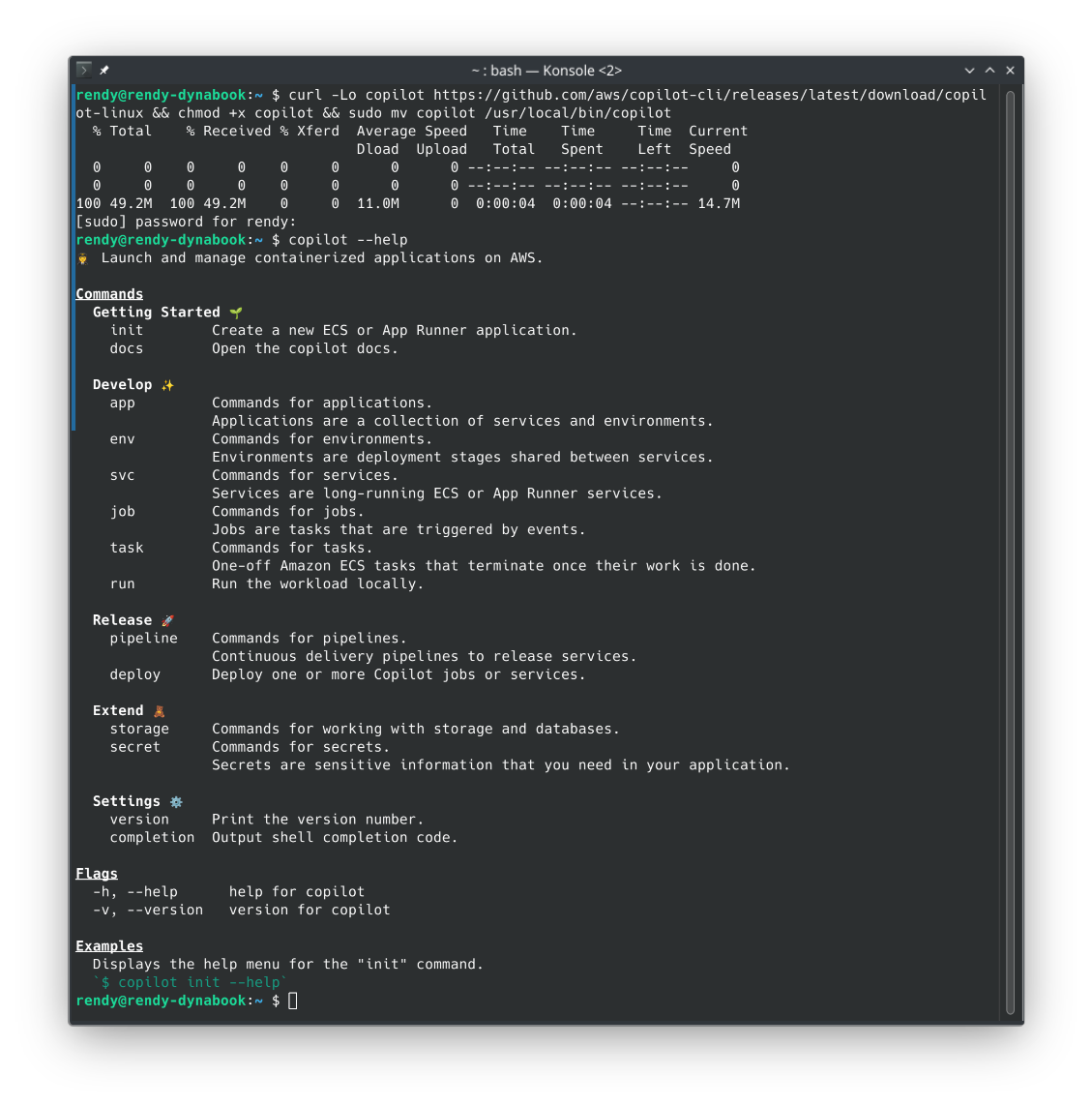1092x1106 pixels.
Task: Click the '[sudo] password for rendy:' line
Action: pos(186,222)
